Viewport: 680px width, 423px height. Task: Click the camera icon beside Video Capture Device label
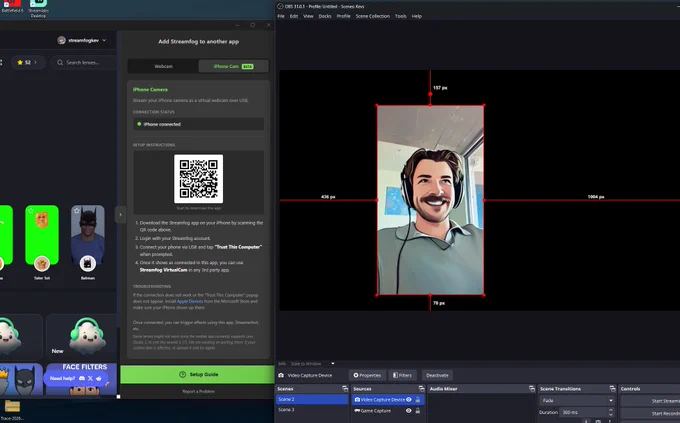pos(281,375)
